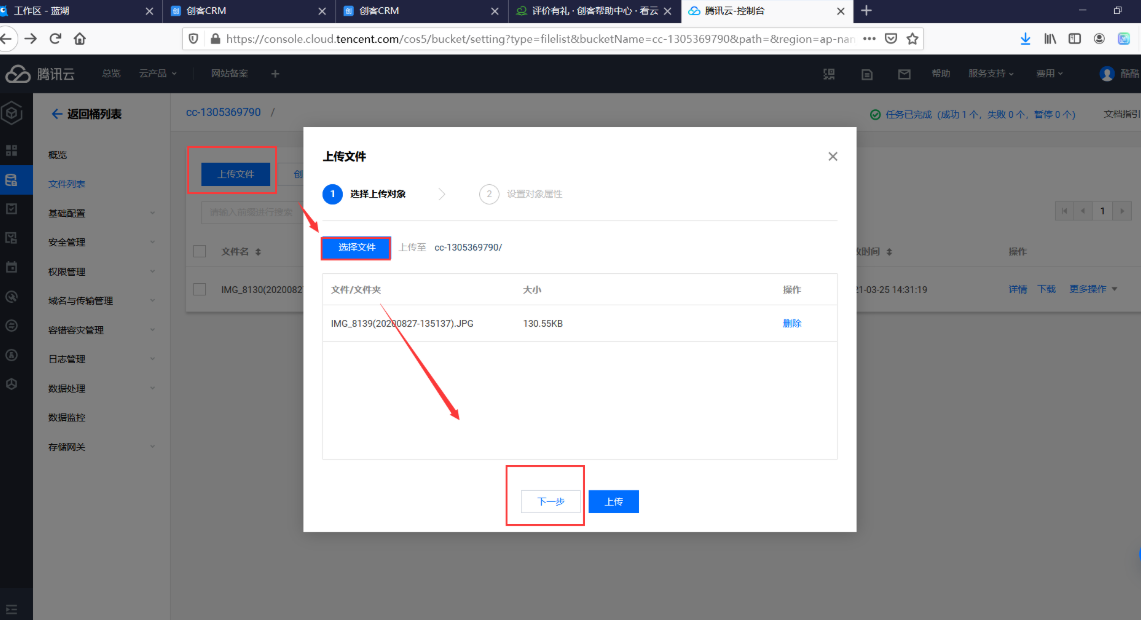Expand the 安全管理 sidebar section
The width and height of the screenshot is (1141, 620).
click(x=100, y=242)
